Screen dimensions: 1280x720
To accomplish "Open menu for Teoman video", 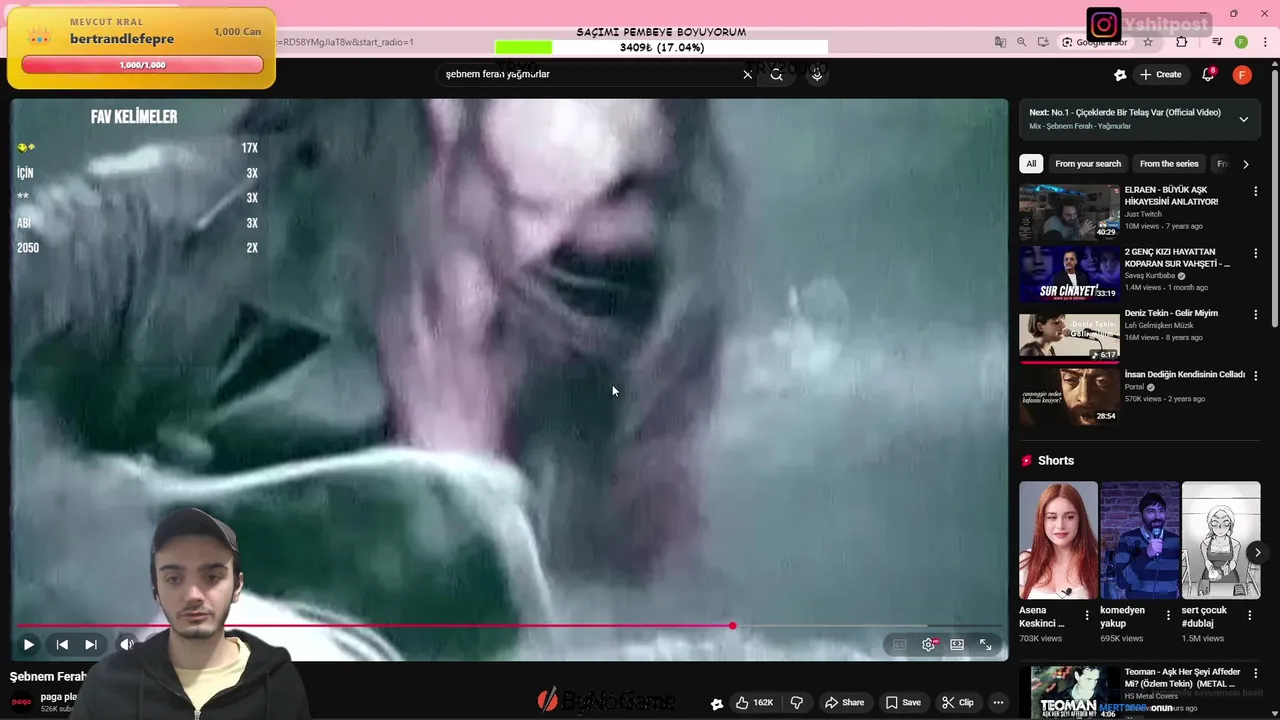I will click(1256, 674).
